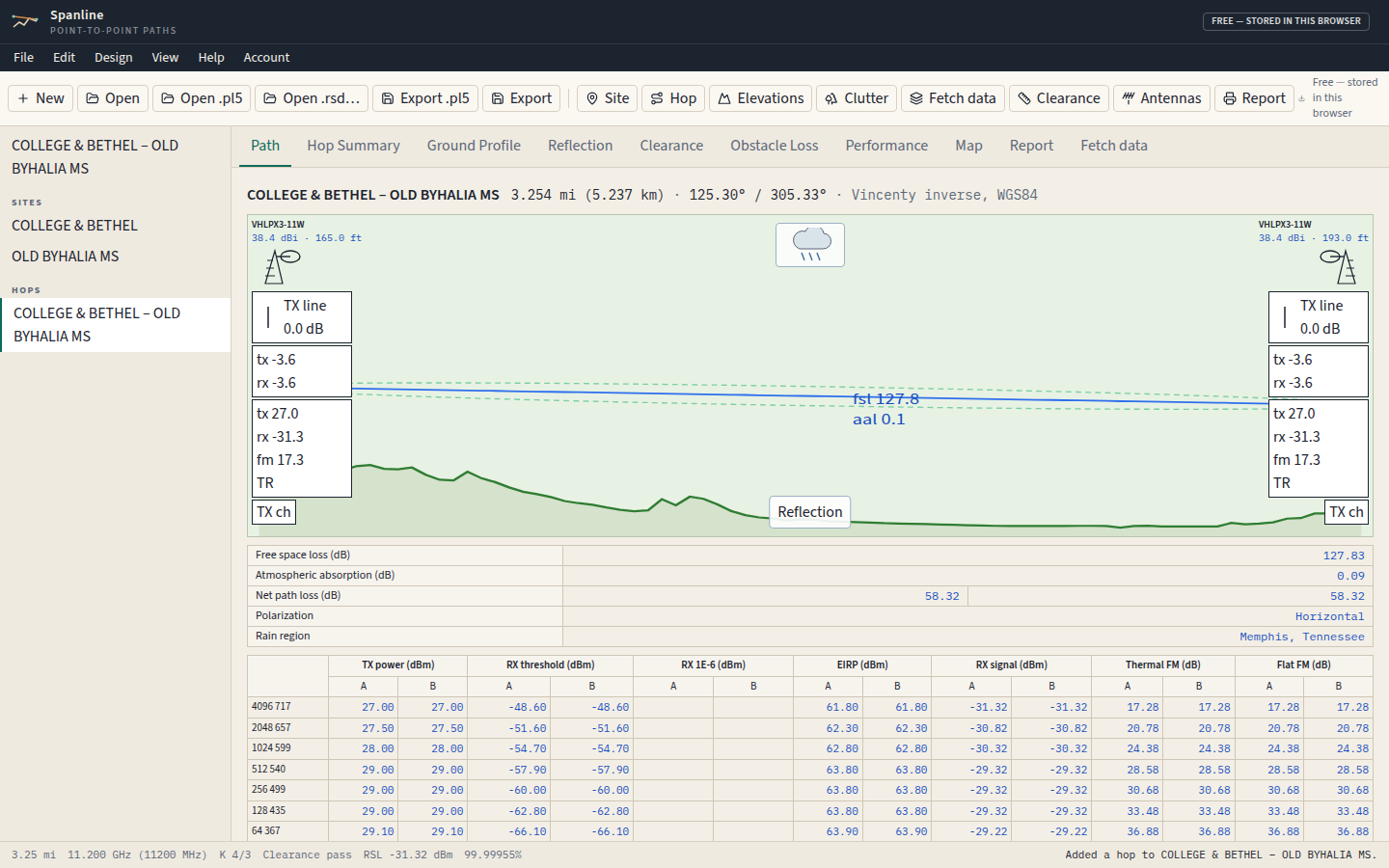Open the Hop tool
Image resolution: width=1389 pixels, height=868 pixels.
(673, 98)
